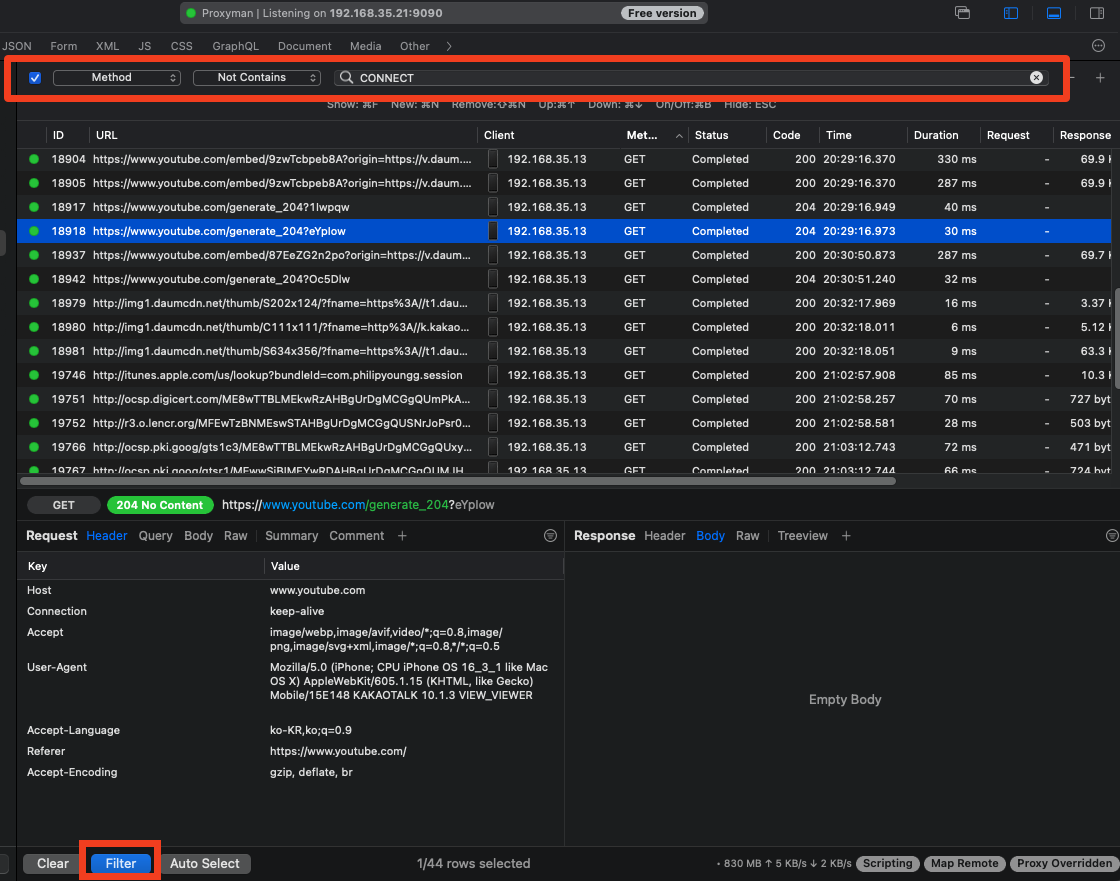This screenshot has height=881, width=1120.
Task: Add a new Request tab with the plus icon
Action: pyautogui.click(x=402, y=536)
